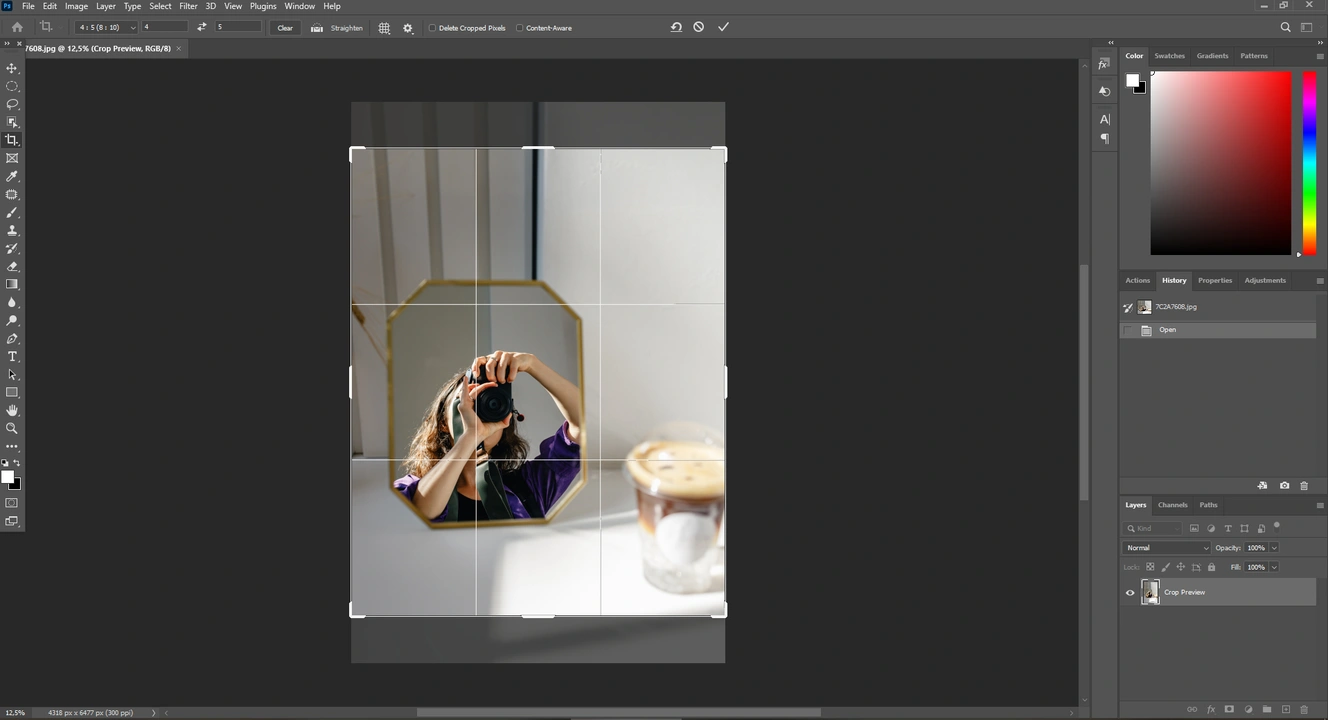Select the History Brush tool

12,248
